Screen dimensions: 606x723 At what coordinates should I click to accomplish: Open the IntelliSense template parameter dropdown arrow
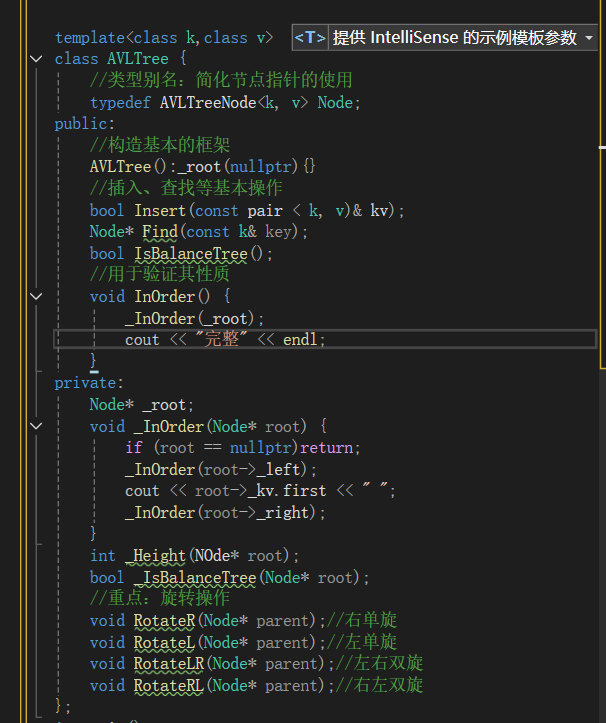589,38
